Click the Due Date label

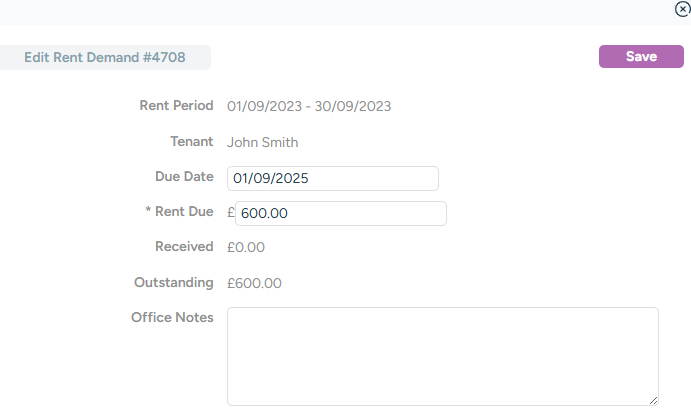click(x=184, y=176)
